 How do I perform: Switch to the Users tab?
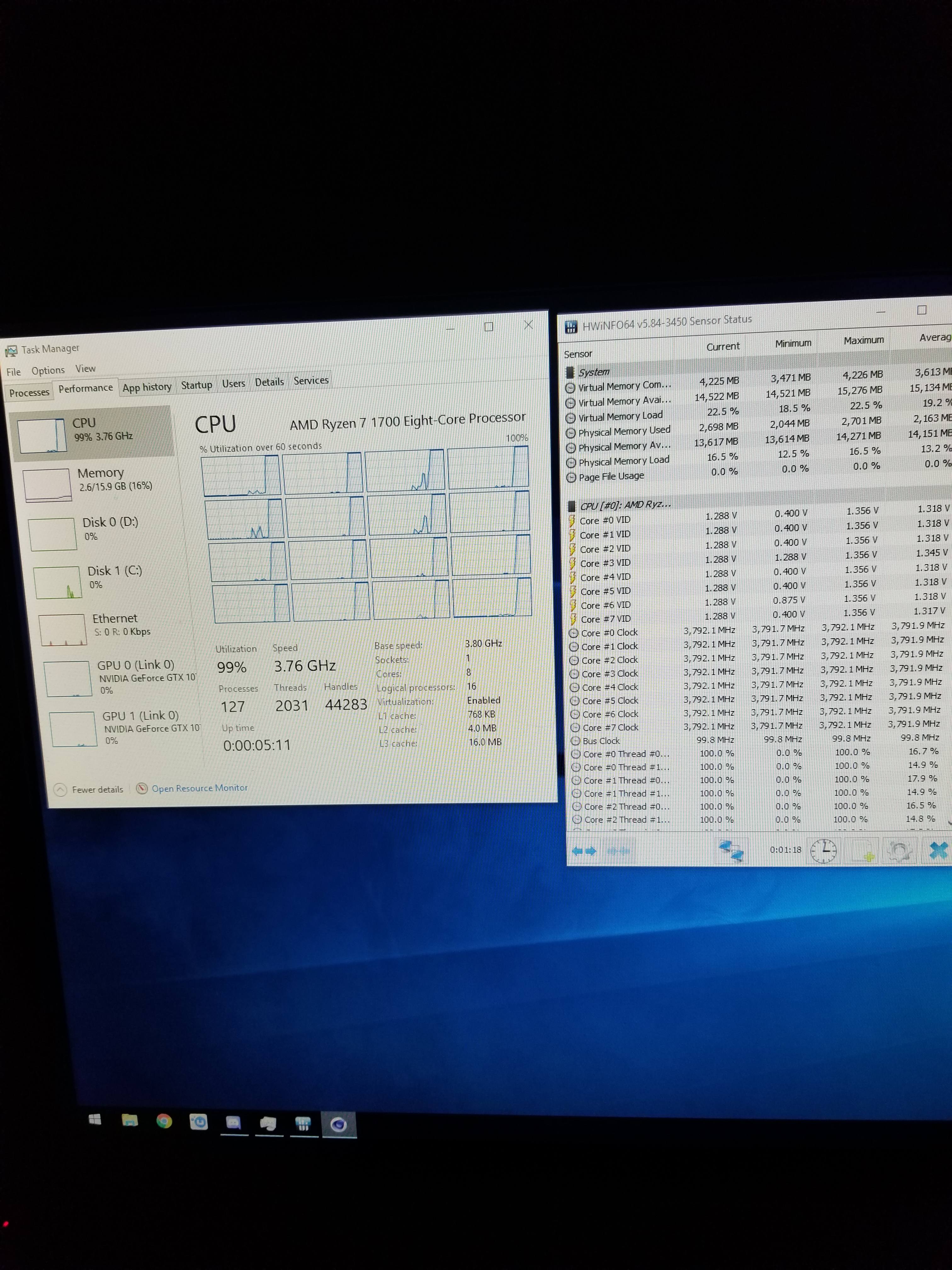tap(234, 384)
